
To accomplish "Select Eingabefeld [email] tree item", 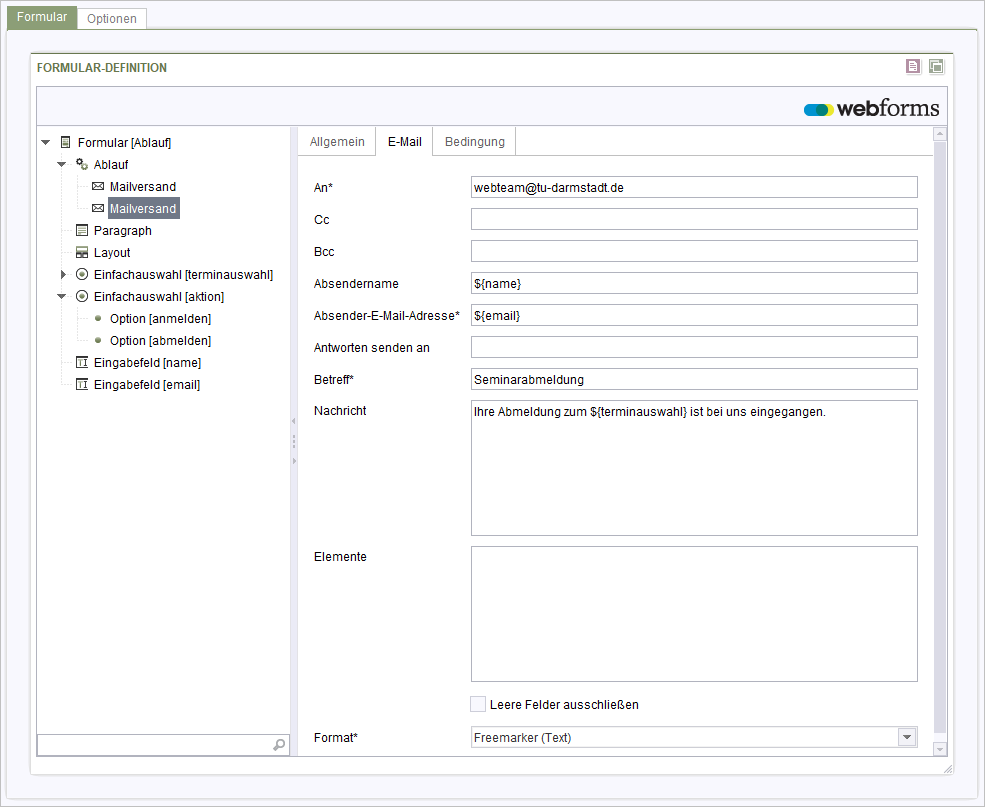I will [147, 384].
